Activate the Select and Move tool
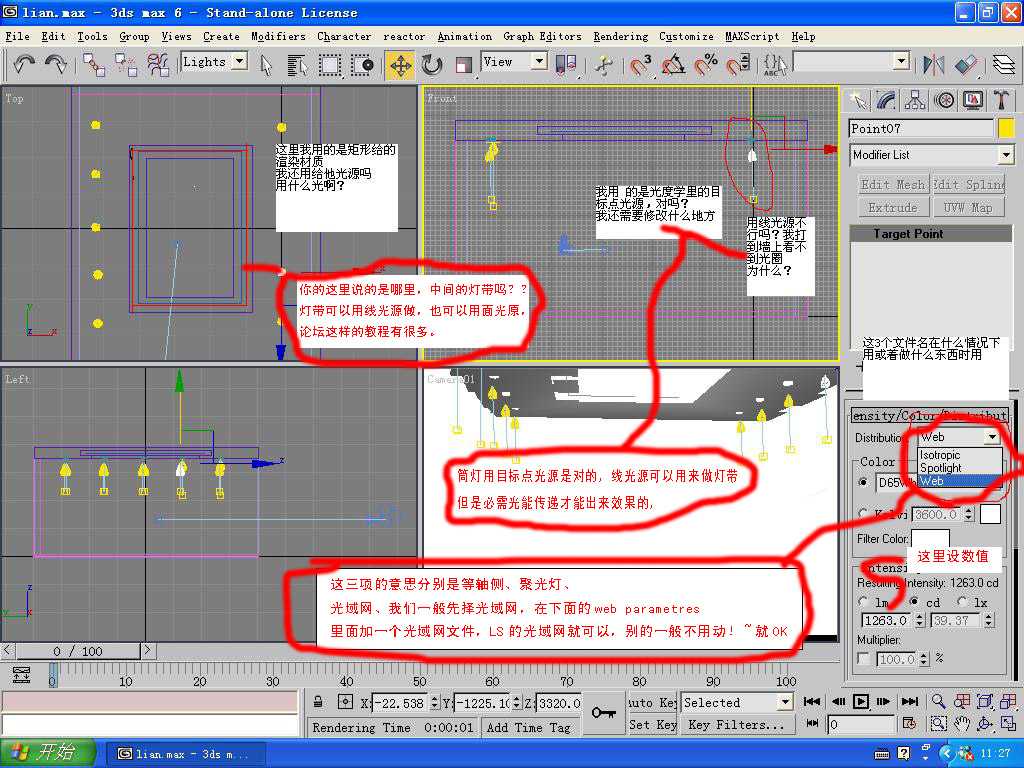The width and height of the screenshot is (1024, 768). pyautogui.click(x=400, y=65)
